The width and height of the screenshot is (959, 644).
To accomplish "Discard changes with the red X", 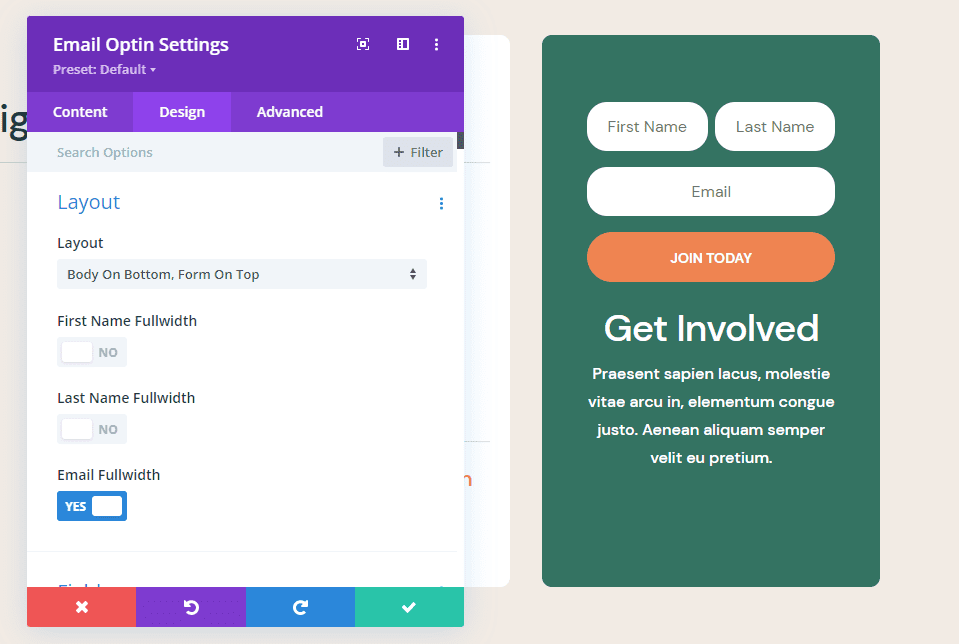I will pos(81,607).
